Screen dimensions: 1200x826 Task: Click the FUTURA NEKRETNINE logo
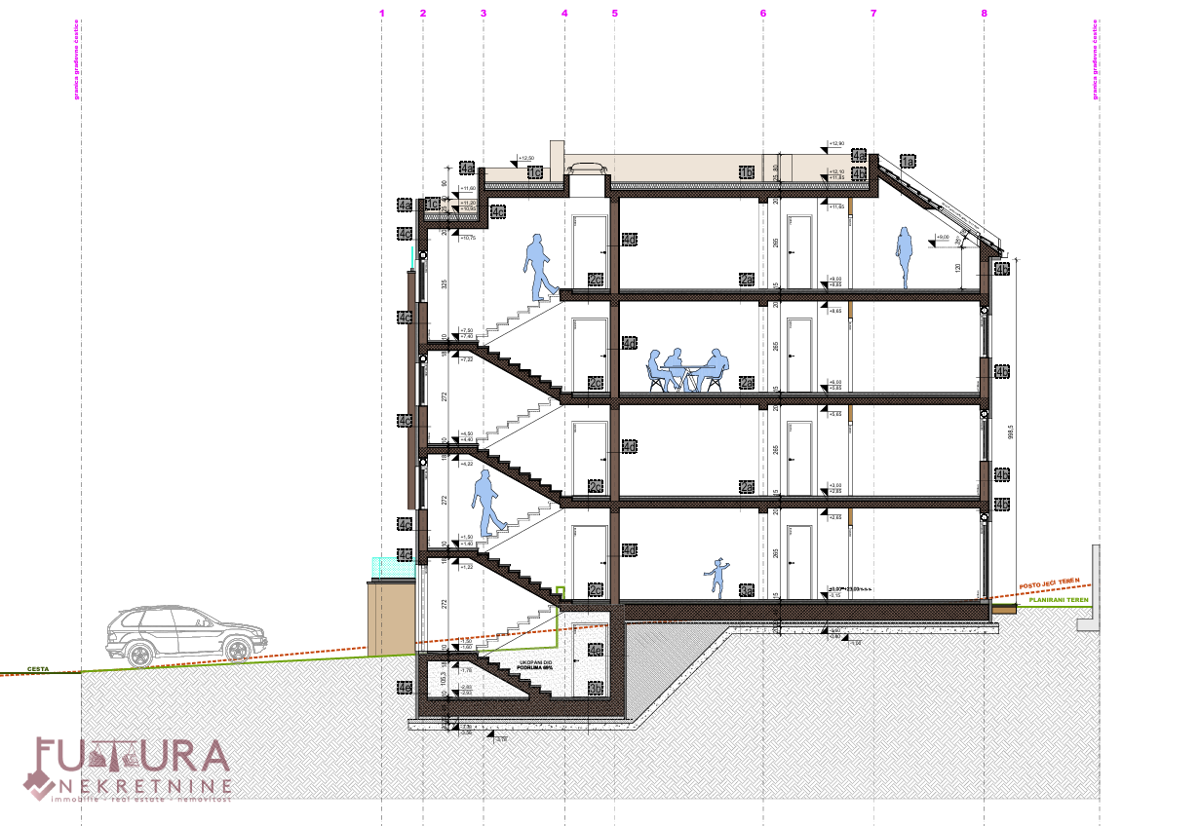pyautogui.click(x=131, y=769)
